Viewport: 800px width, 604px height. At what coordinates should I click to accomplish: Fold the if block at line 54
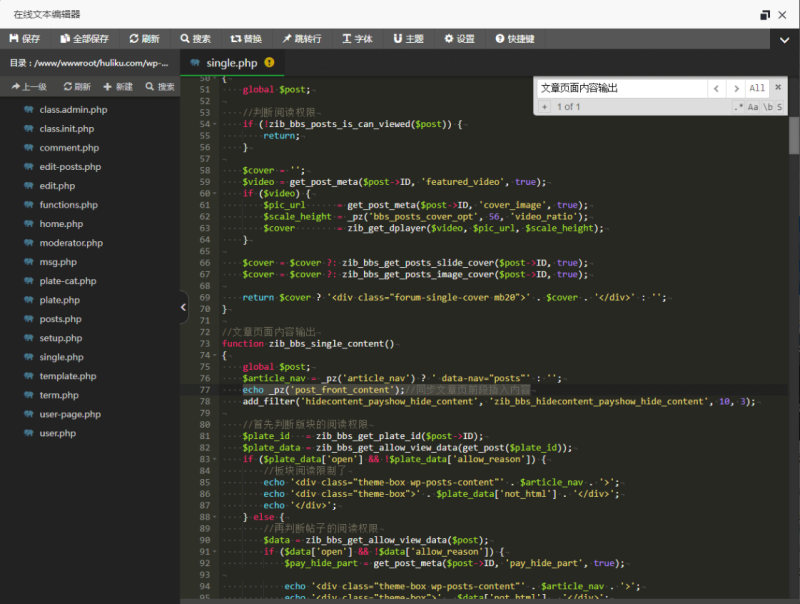coord(215,124)
